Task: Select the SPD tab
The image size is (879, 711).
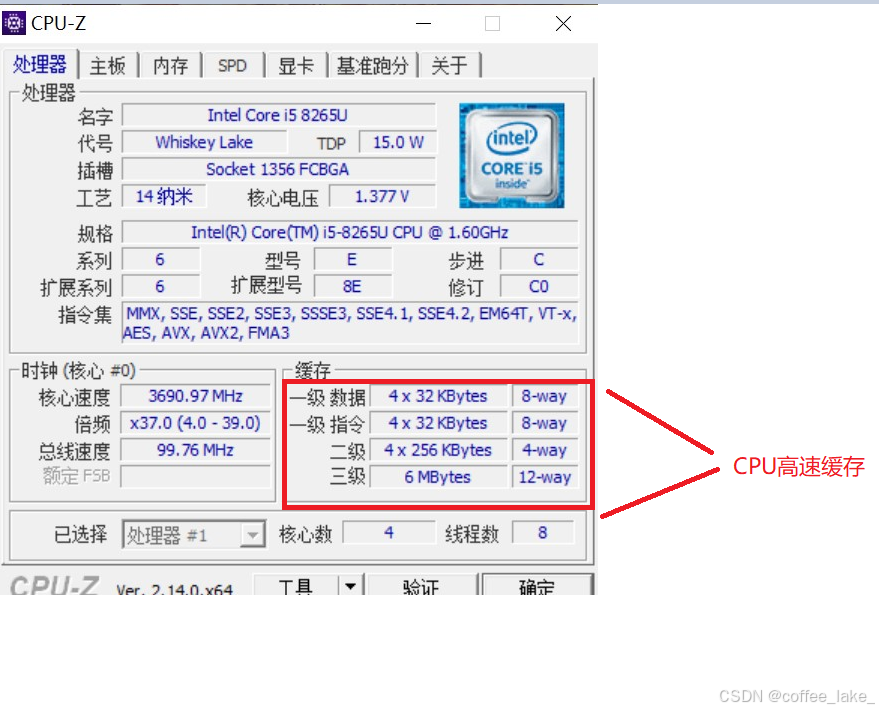Action: [x=232, y=66]
